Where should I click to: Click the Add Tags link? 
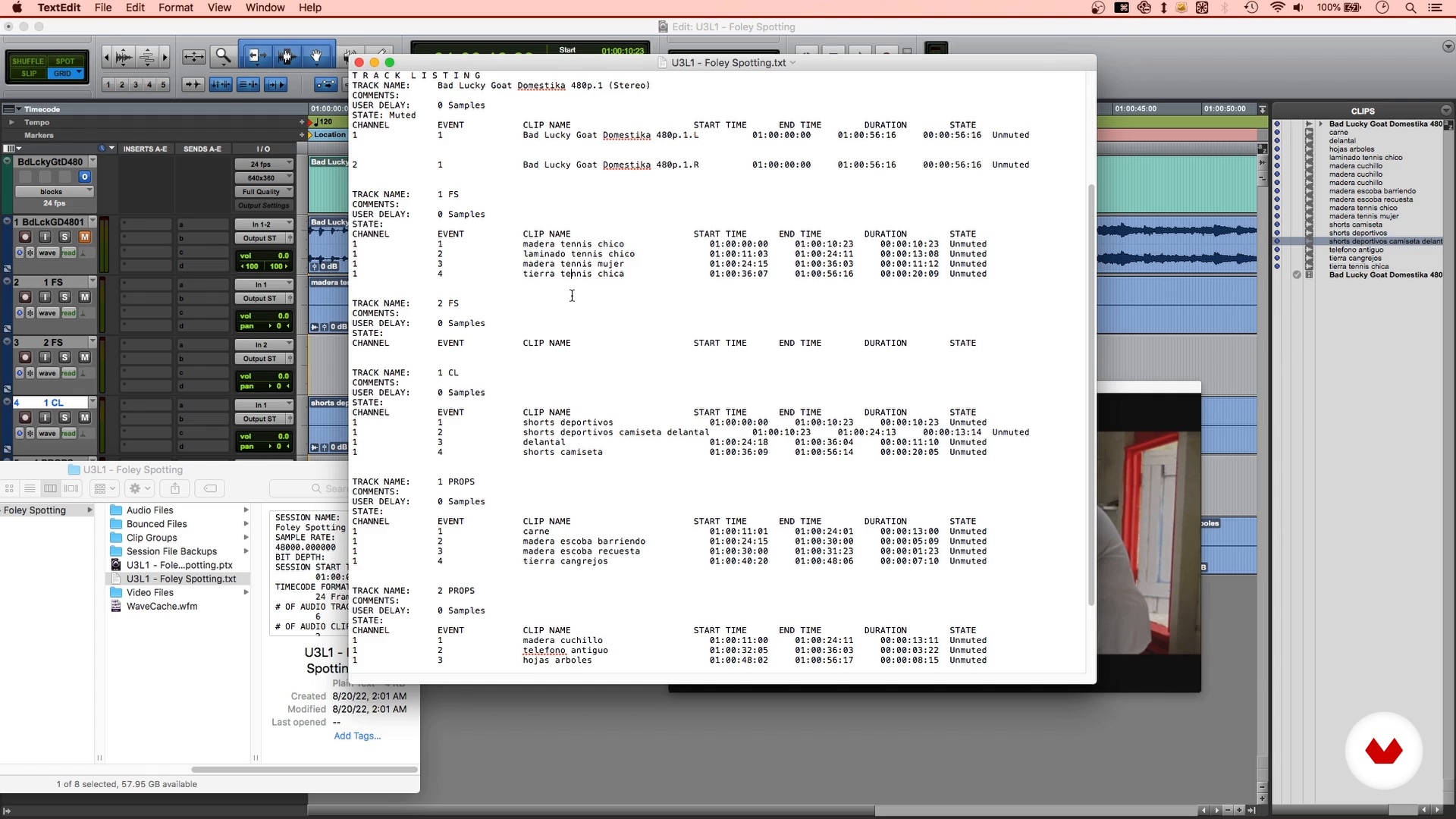357,736
